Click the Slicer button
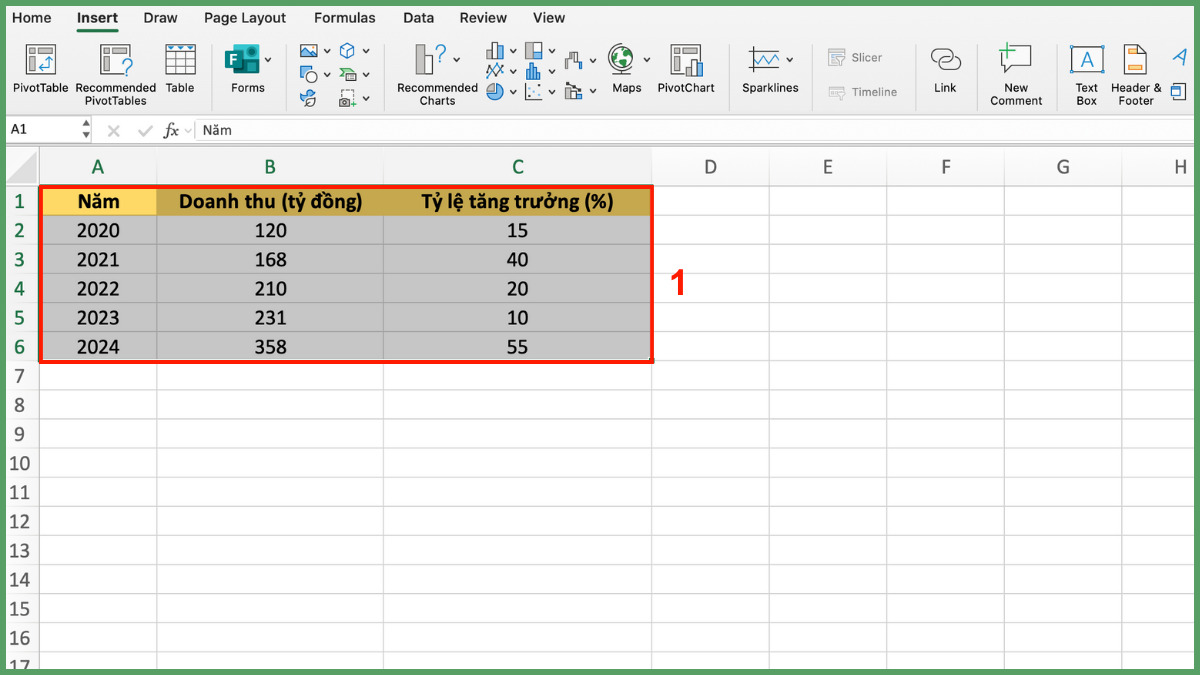Screen dimensions: 1200x675 click(855, 58)
